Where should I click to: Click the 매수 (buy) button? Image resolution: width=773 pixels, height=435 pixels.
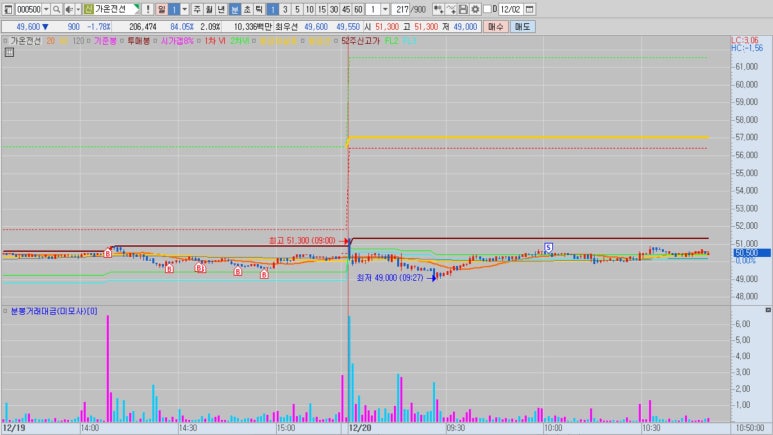pos(495,27)
